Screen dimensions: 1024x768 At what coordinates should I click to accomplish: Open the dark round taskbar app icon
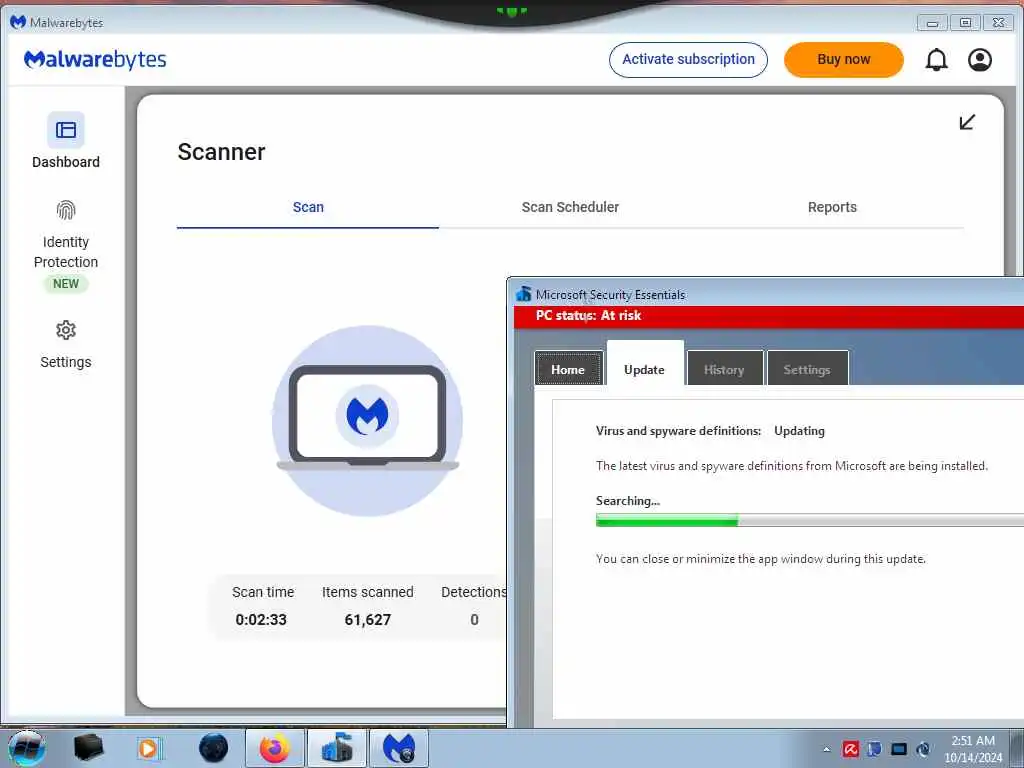213,748
